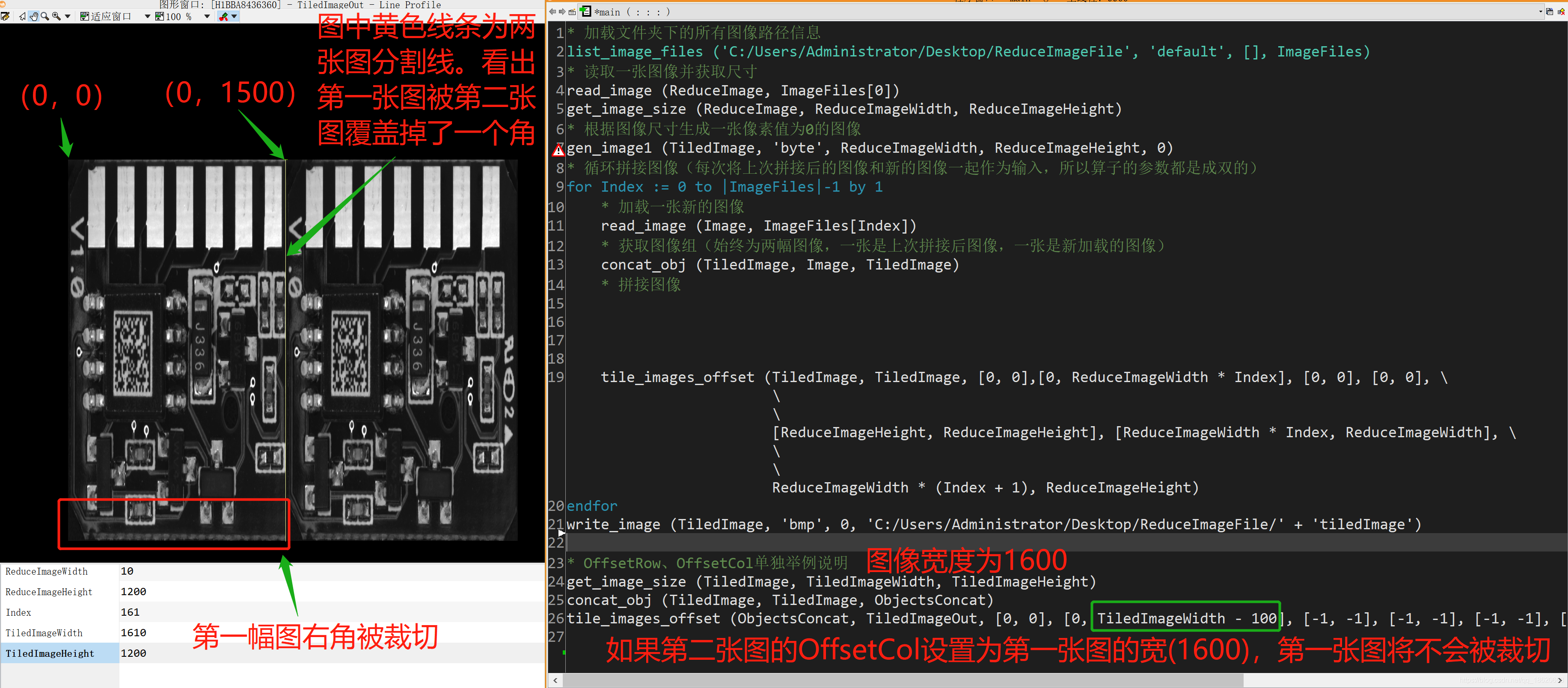Viewport: 1568px width, 688px height.
Task: Click the concat_obj line 13 code
Action: (x=780, y=264)
